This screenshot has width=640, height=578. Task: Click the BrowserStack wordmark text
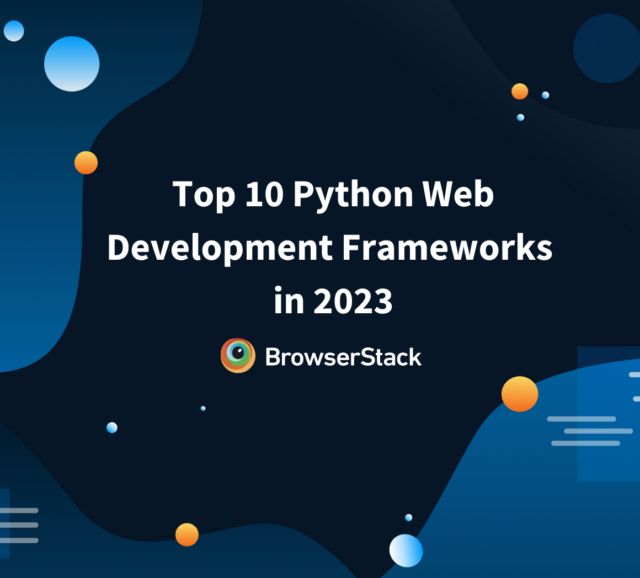(343, 357)
